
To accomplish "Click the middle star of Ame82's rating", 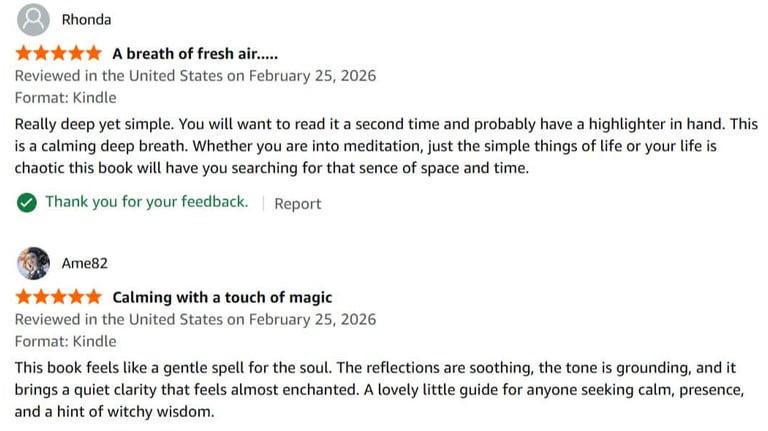I will pyautogui.click(x=58, y=297).
